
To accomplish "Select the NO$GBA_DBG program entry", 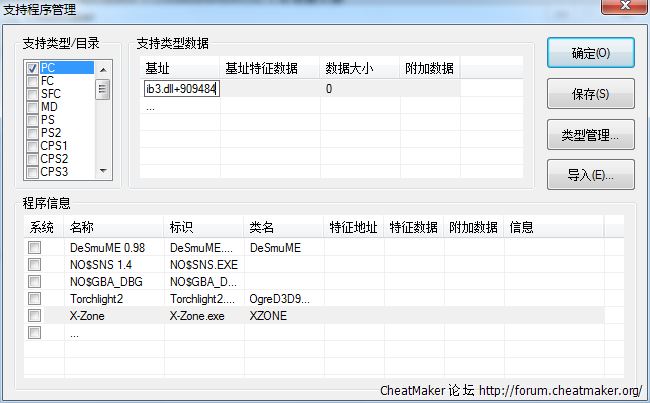I will click(x=108, y=281).
